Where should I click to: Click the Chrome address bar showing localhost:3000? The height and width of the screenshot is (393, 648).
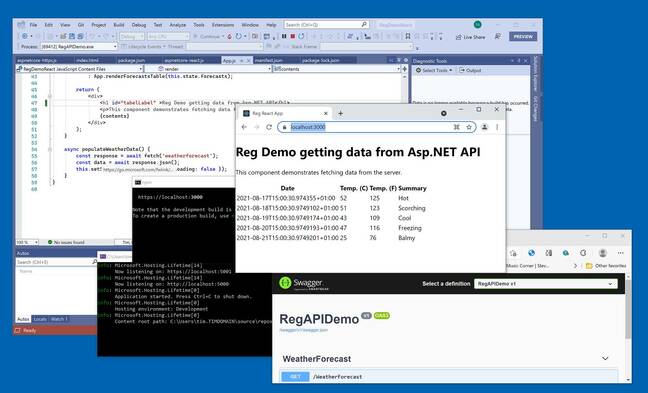point(376,127)
